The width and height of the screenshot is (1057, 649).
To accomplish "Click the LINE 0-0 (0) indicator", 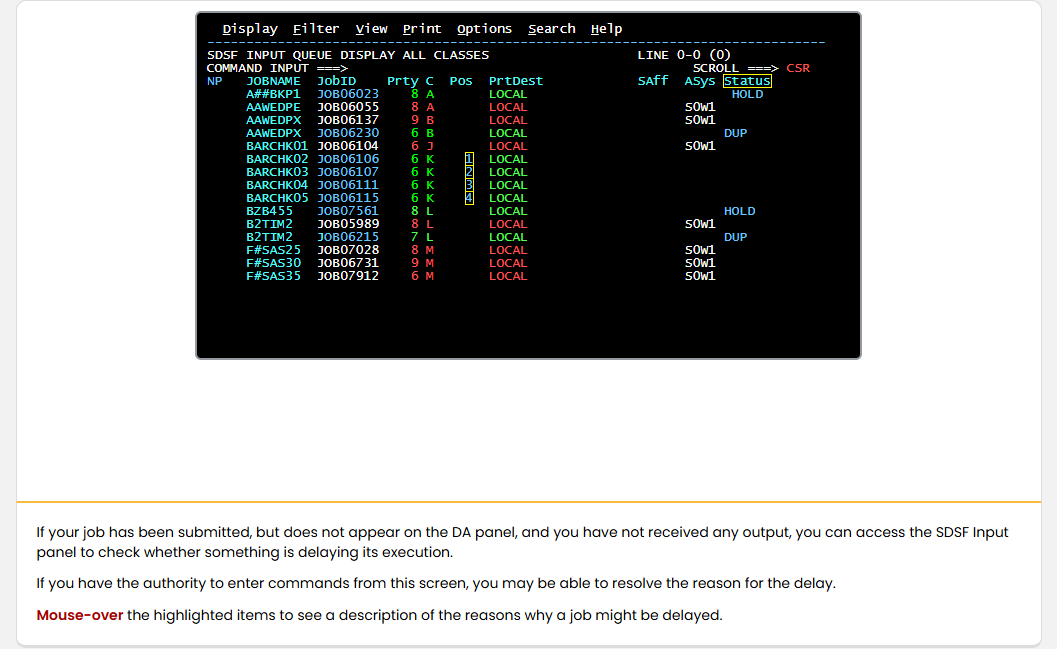I will click(684, 55).
